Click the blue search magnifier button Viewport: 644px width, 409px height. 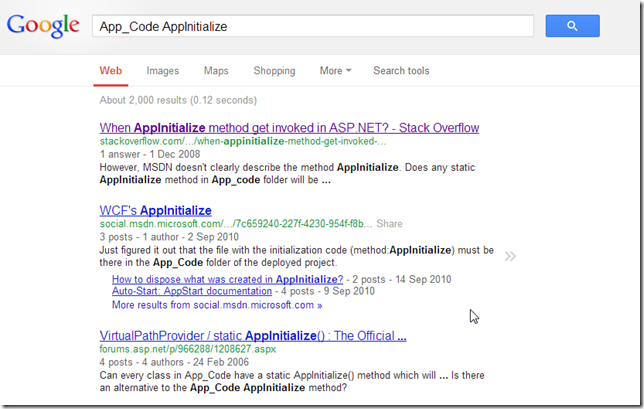tap(573, 26)
